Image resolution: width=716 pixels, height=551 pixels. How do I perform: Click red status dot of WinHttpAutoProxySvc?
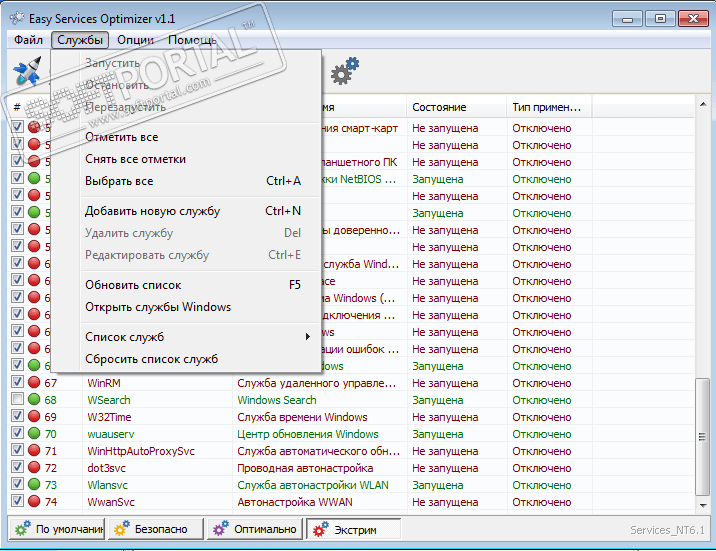click(34, 451)
